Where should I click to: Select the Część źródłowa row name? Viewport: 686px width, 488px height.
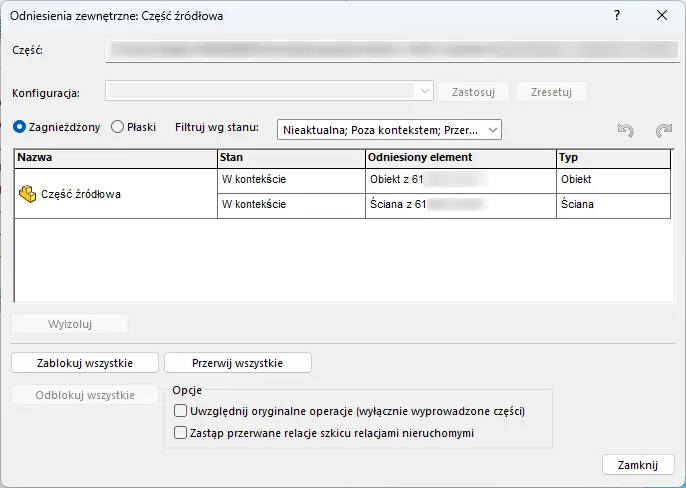click(80, 194)
